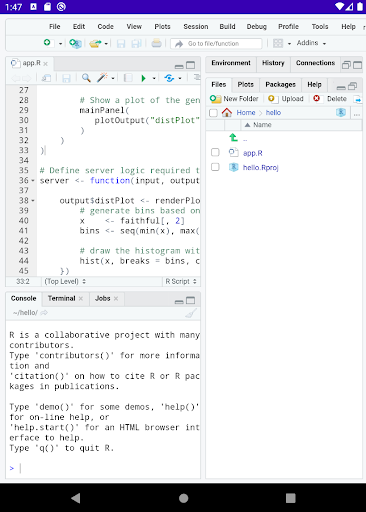
Task: Click the green Run App arrow
Action: 143,78
